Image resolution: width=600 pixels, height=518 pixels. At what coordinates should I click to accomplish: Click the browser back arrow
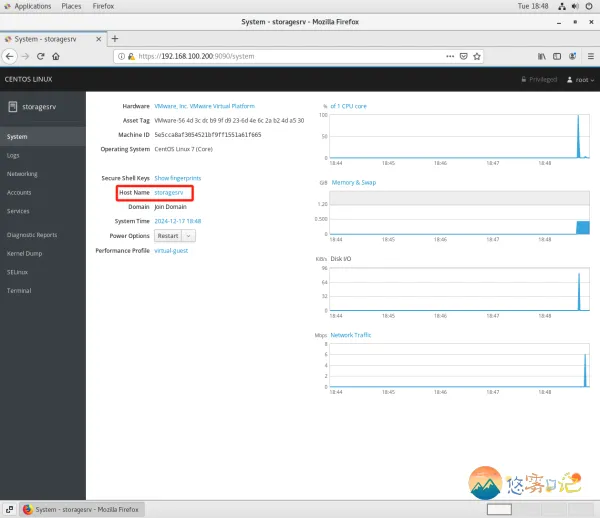9,56
